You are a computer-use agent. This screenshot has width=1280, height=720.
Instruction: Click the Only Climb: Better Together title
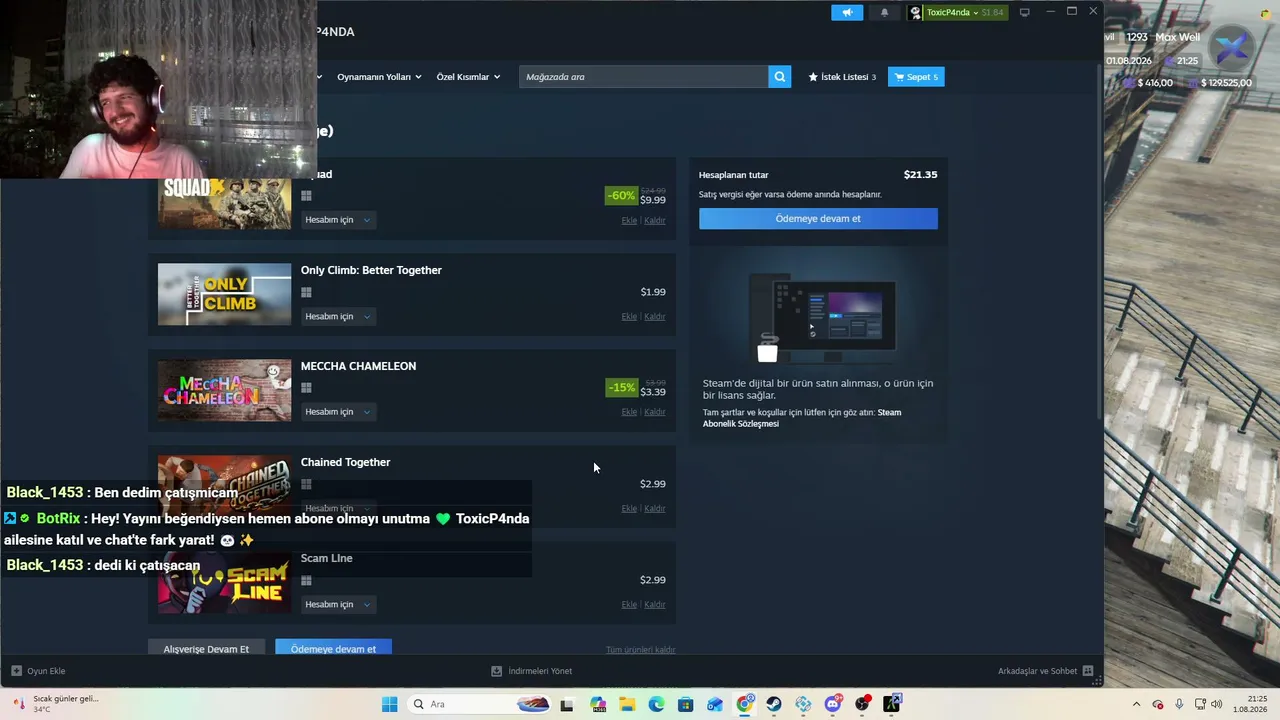371,270
